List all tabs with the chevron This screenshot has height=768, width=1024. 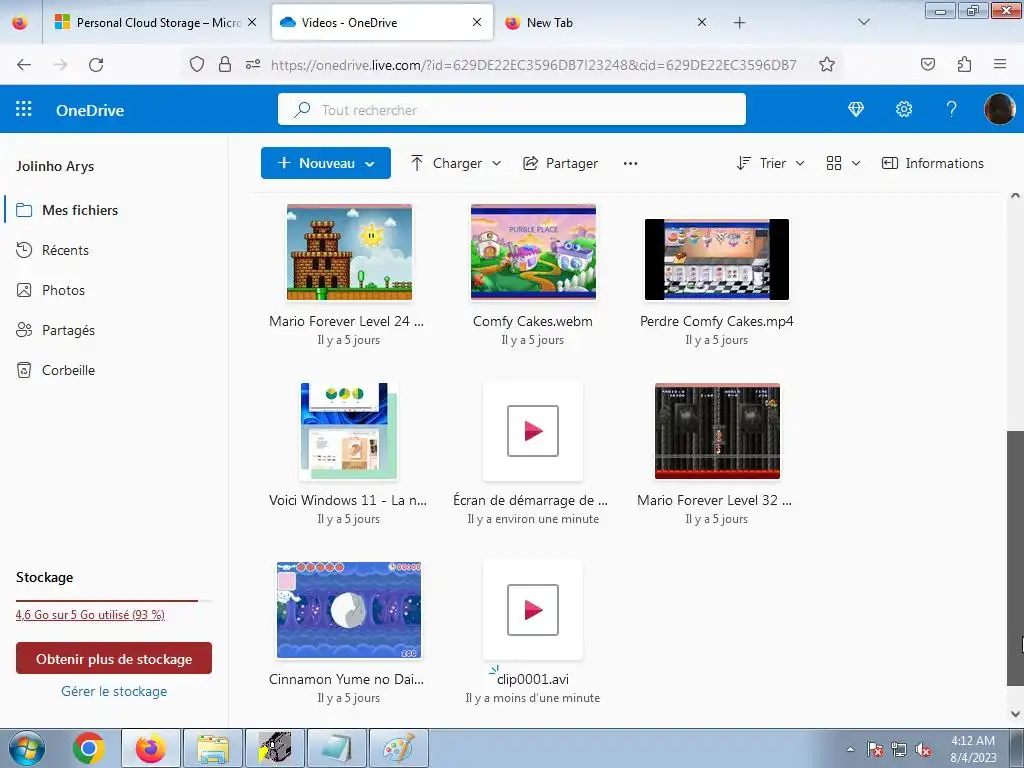coord(863,23)
